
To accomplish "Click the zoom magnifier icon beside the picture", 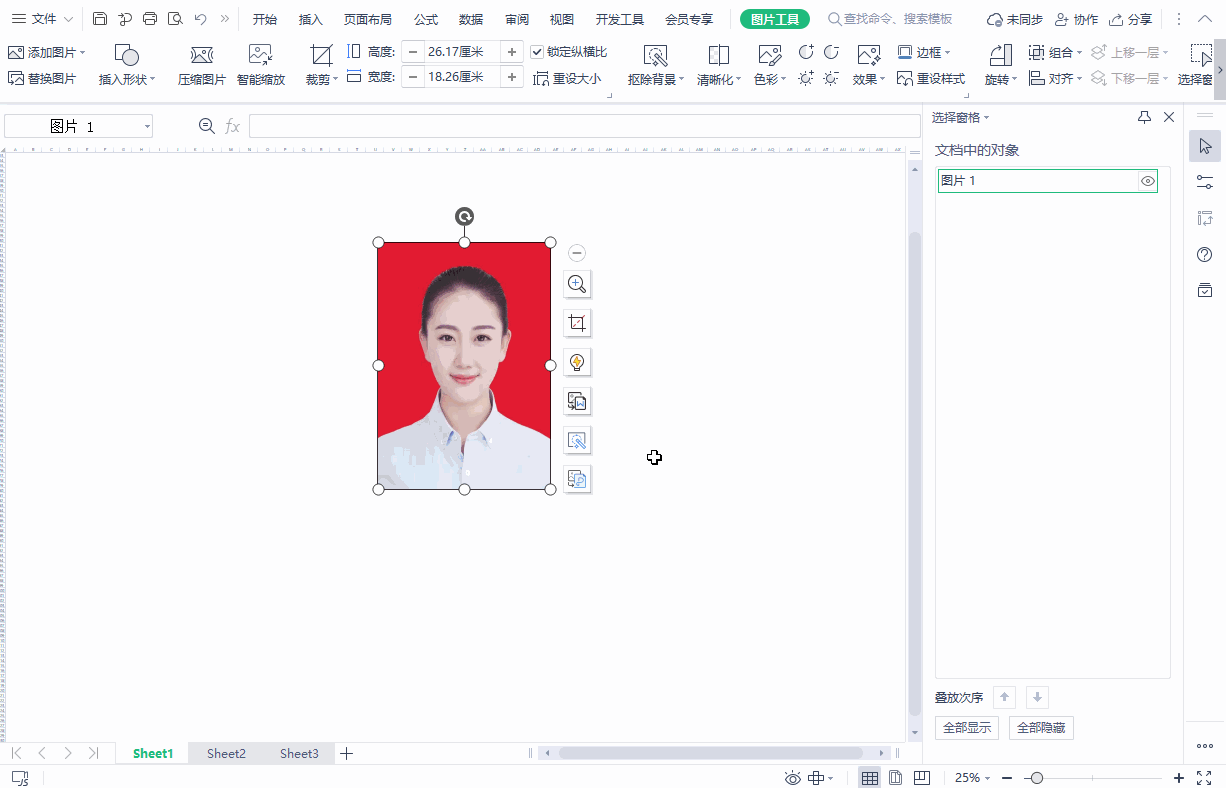I will (x=577, y=284).
